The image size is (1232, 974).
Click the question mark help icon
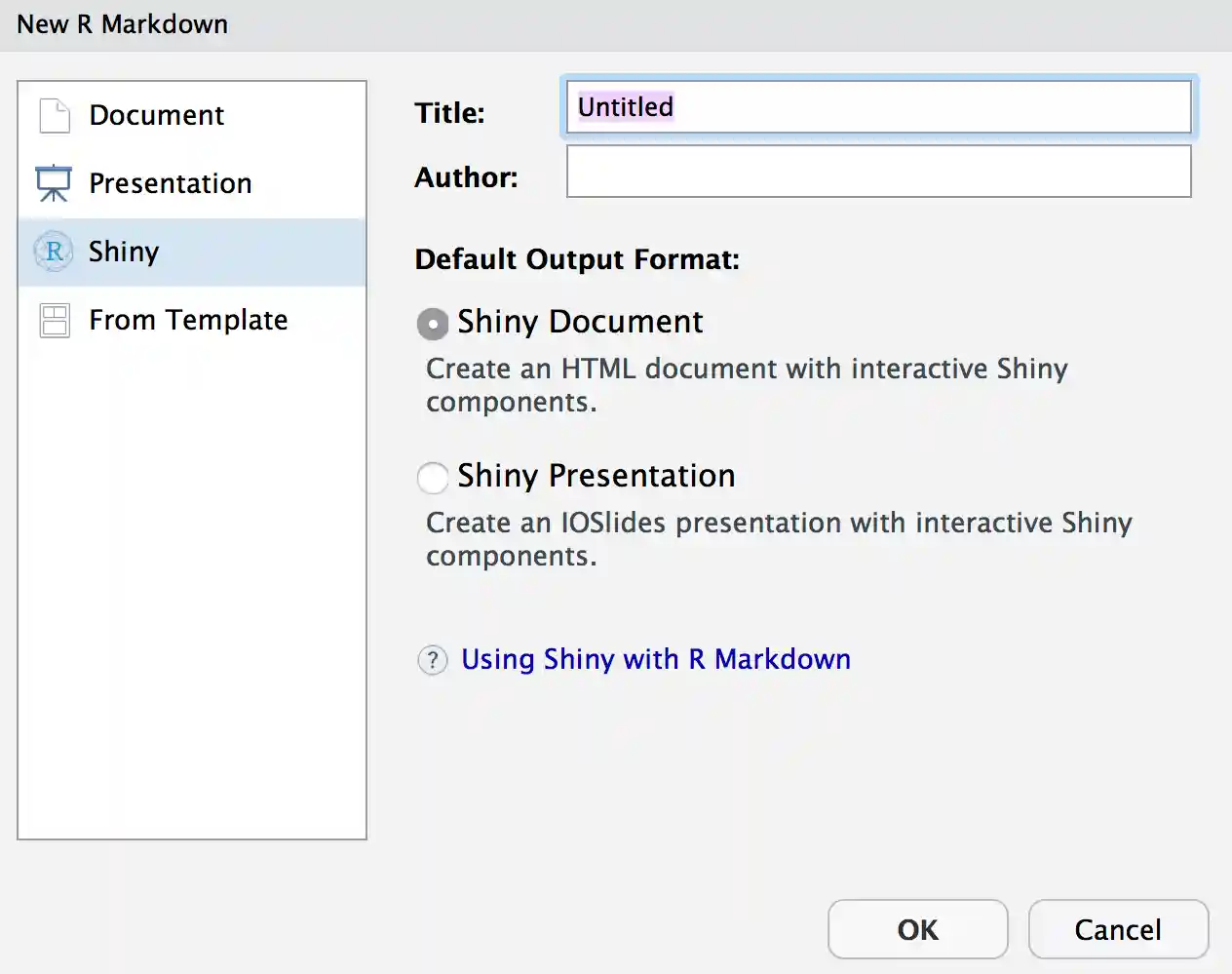[x=432, y=660]
